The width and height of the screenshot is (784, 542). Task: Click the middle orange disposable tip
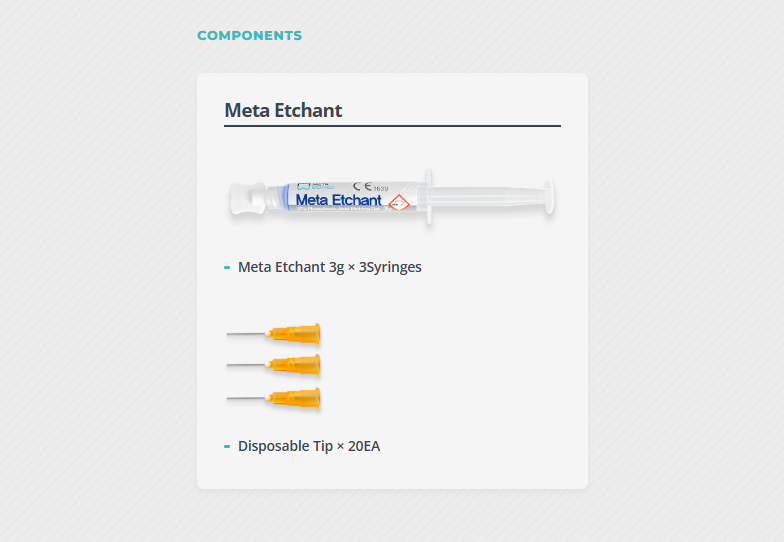pos(293,365)
